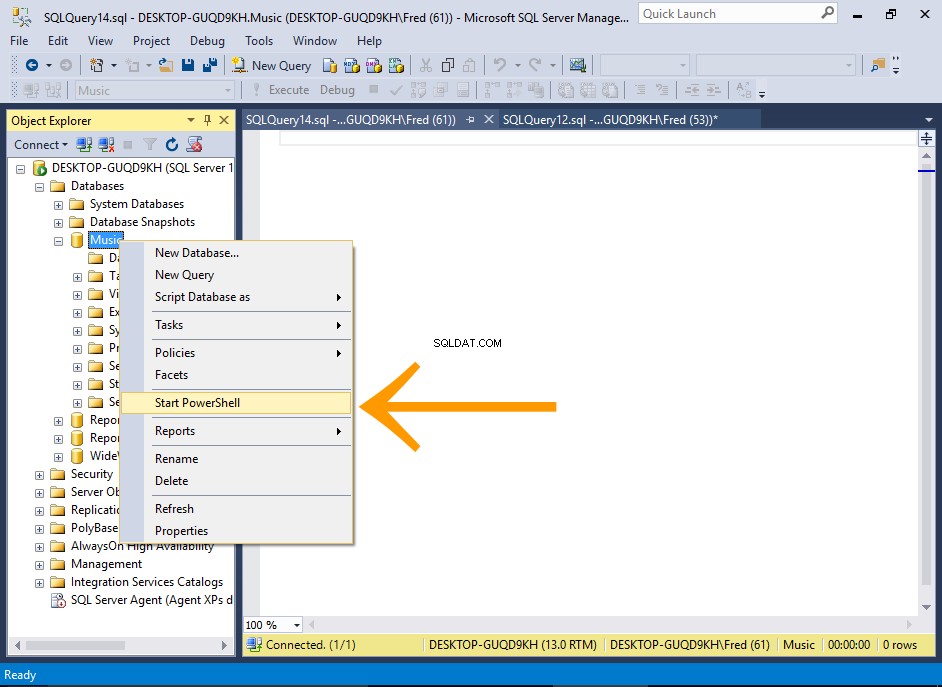Choose Refresh from context menu
Image resolution: width=942 pixels, height=687 pixels.
coord(236,509)
